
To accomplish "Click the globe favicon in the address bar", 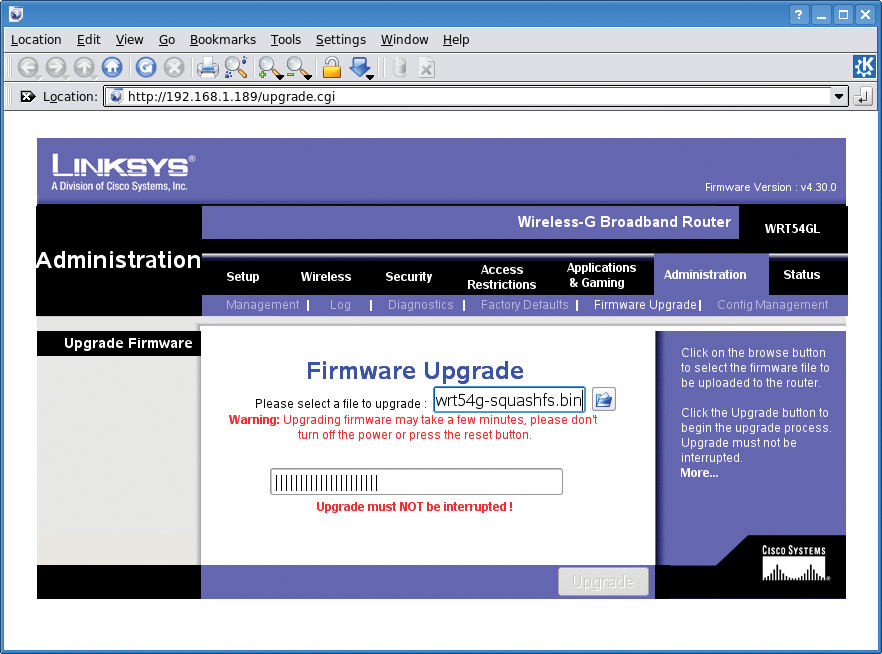I will pos(116,96).
